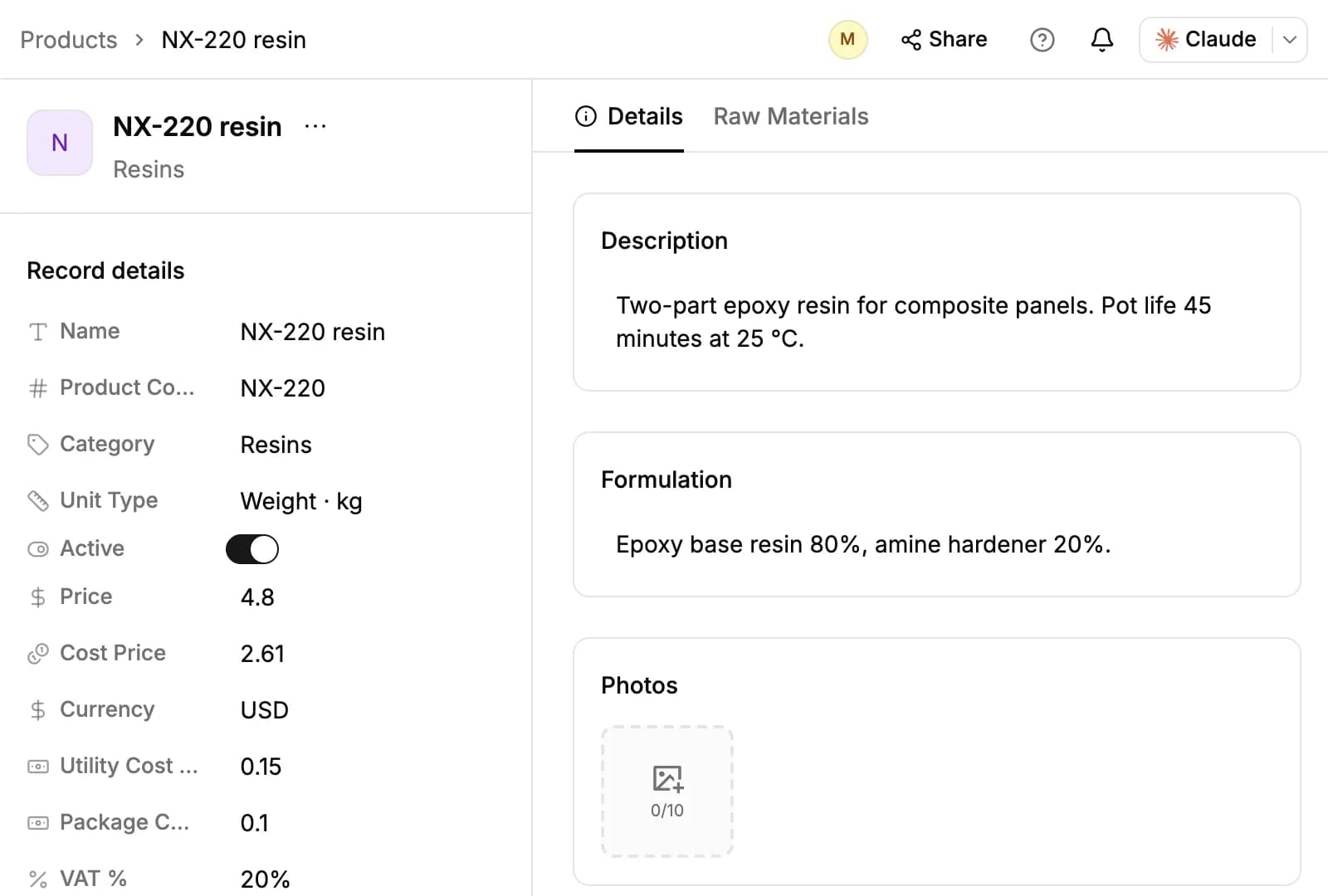
Task: Edit the Package Cost value 0.1
Action: click(255, 823)
